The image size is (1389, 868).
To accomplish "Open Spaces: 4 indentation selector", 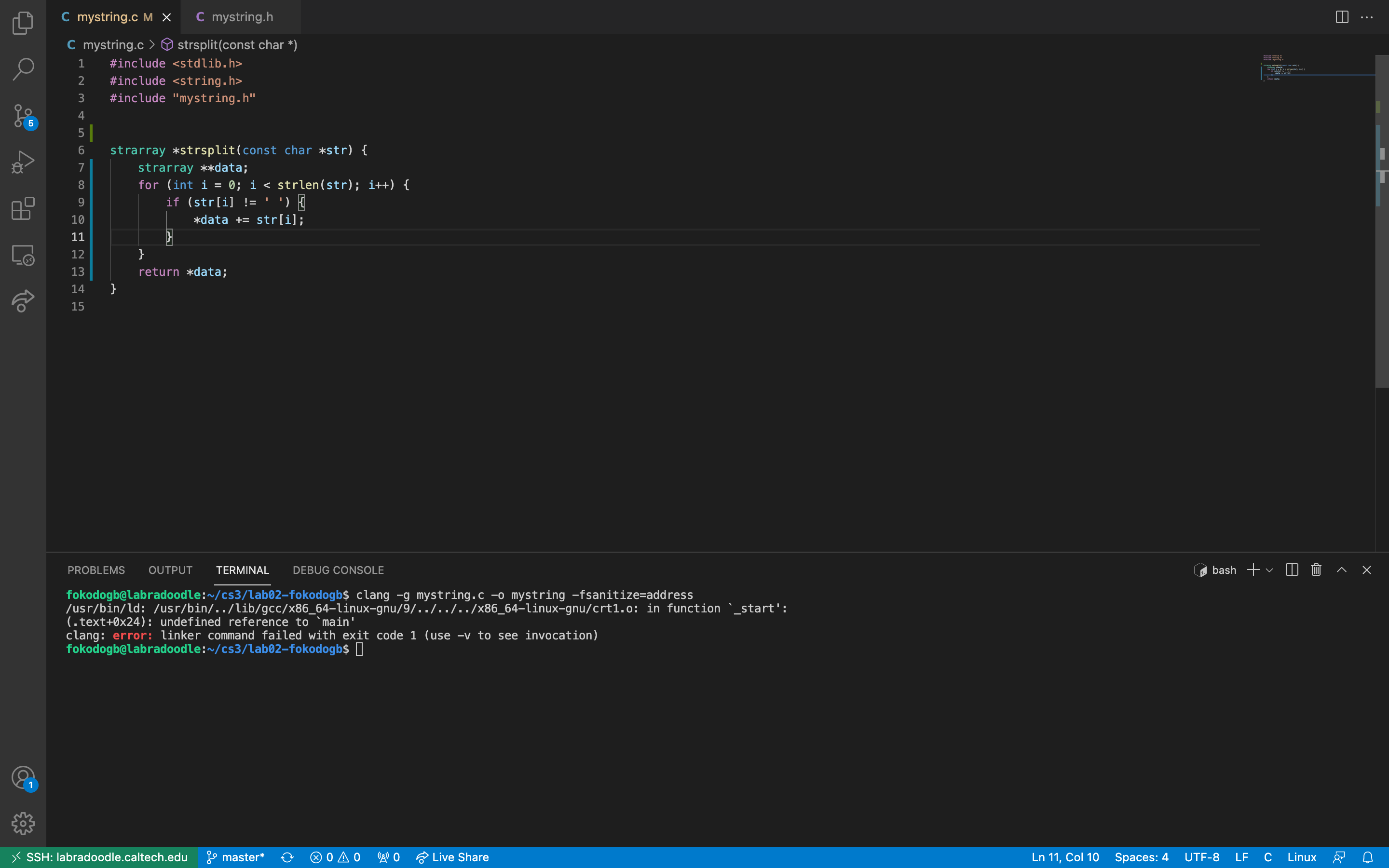I will coord(1141,857).
